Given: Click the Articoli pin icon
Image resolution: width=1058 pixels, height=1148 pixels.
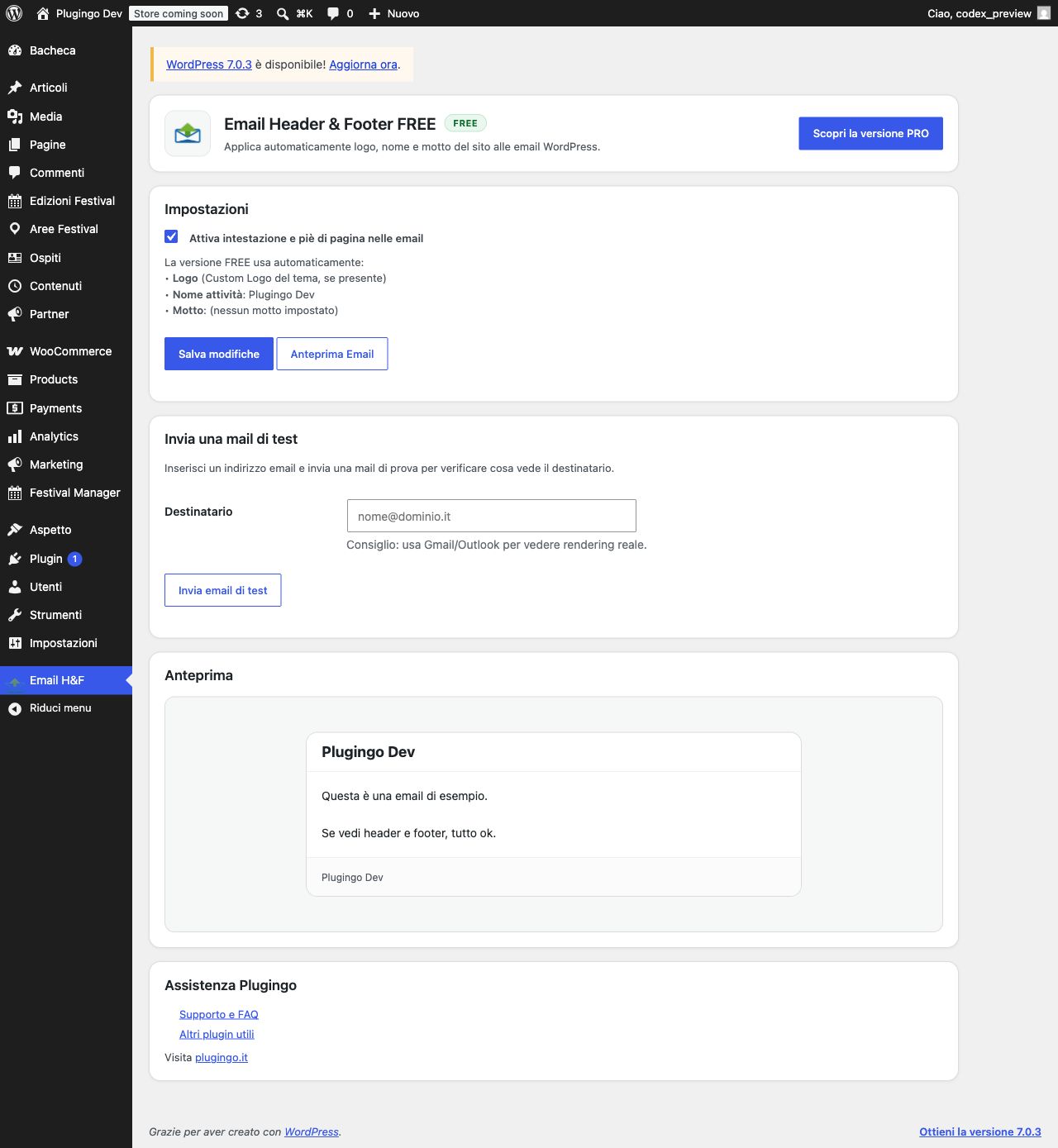Looking at the screenshot, I should (15, 88).
